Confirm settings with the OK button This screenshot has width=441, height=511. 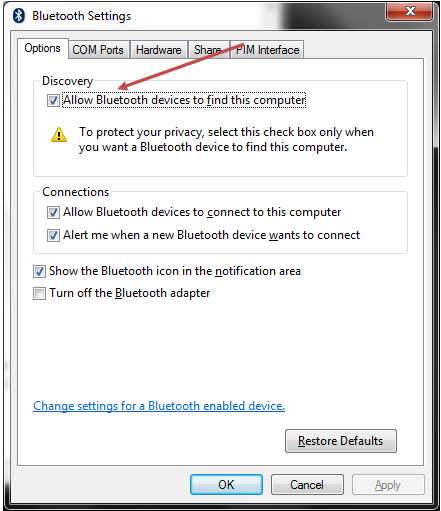click(226, 484)
